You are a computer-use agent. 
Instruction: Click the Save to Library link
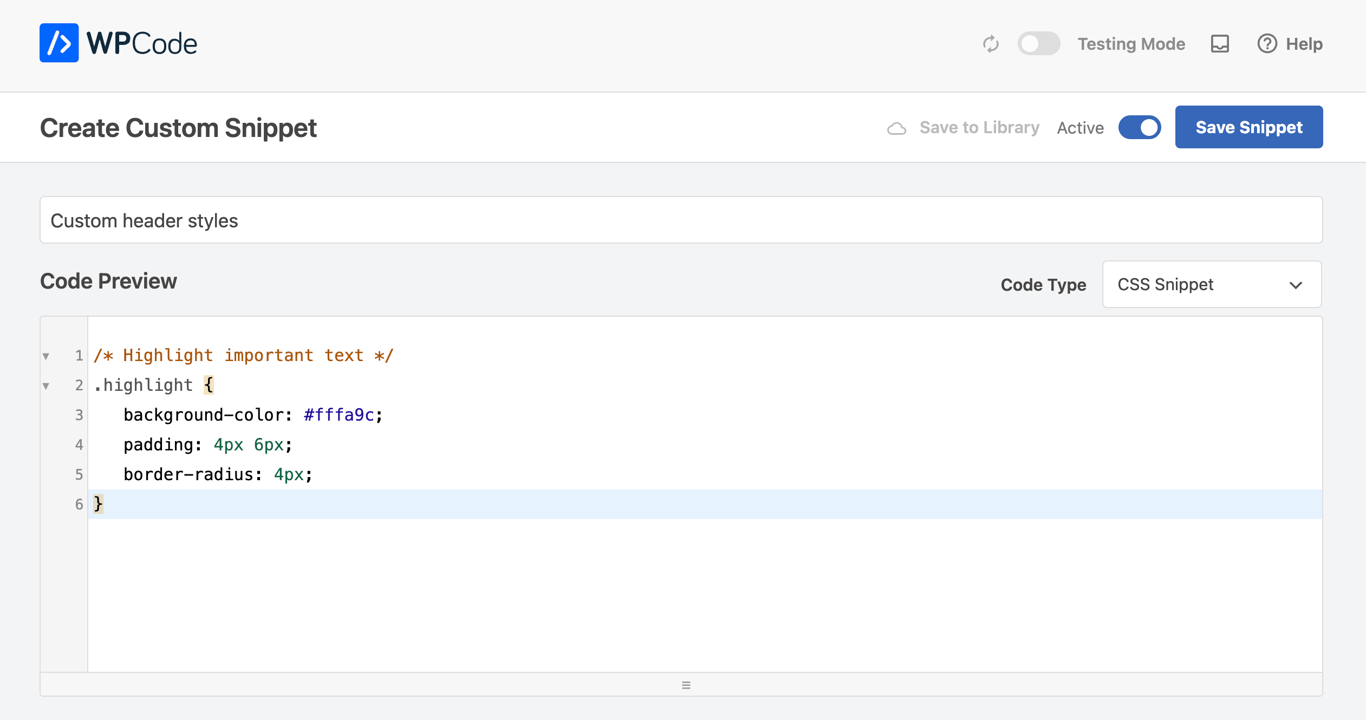click(x=979, y=127)
